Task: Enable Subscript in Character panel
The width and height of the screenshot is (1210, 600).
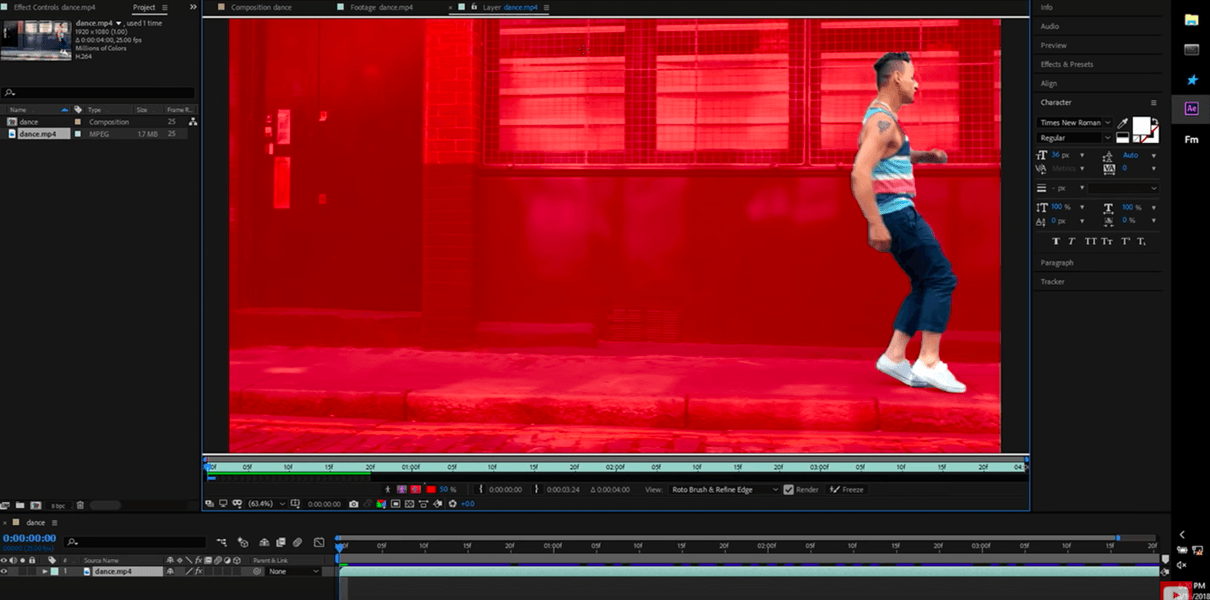Action: click(1141, 241)
